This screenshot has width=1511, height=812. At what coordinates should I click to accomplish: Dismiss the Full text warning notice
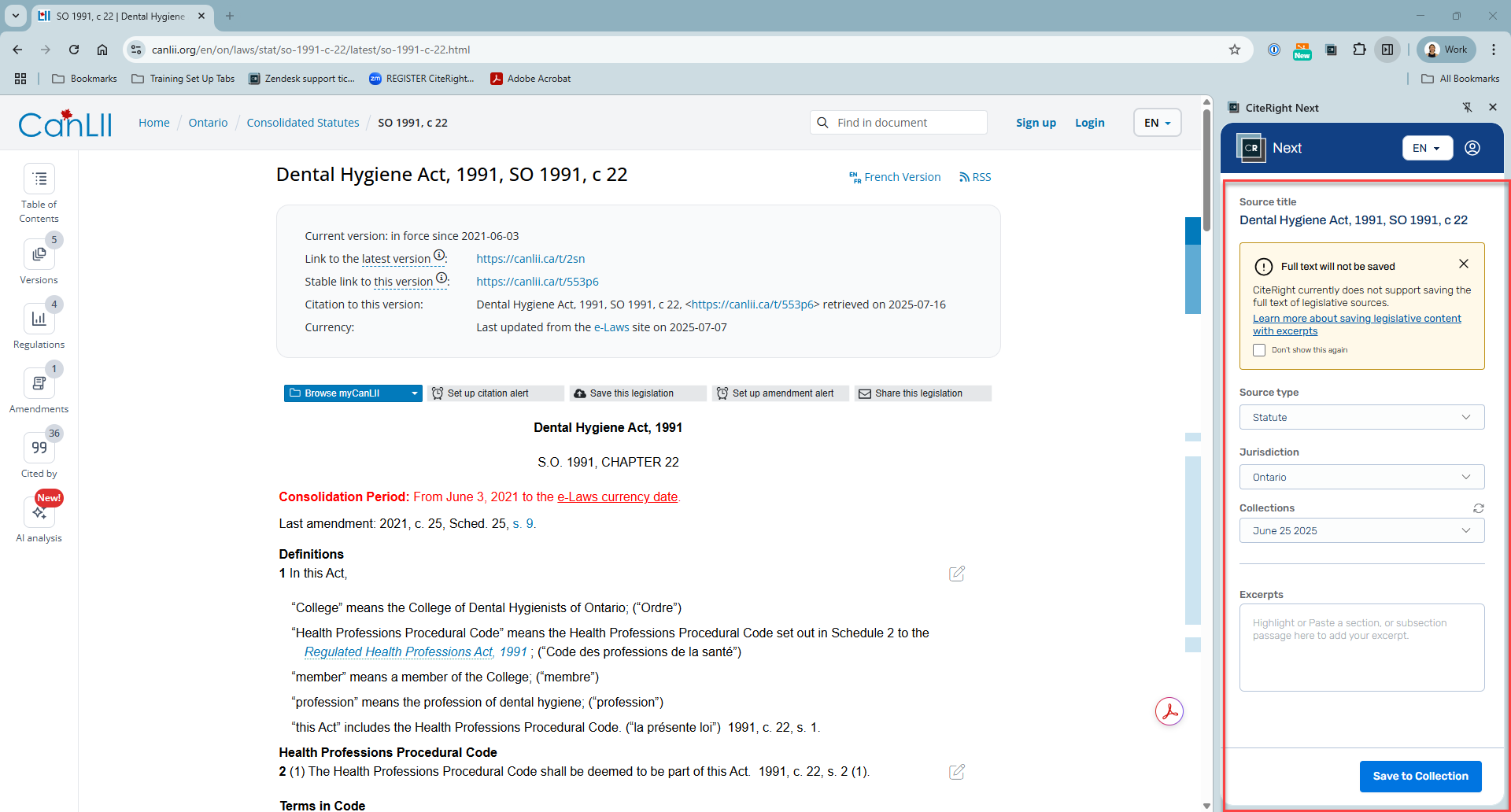(1464, 264)
